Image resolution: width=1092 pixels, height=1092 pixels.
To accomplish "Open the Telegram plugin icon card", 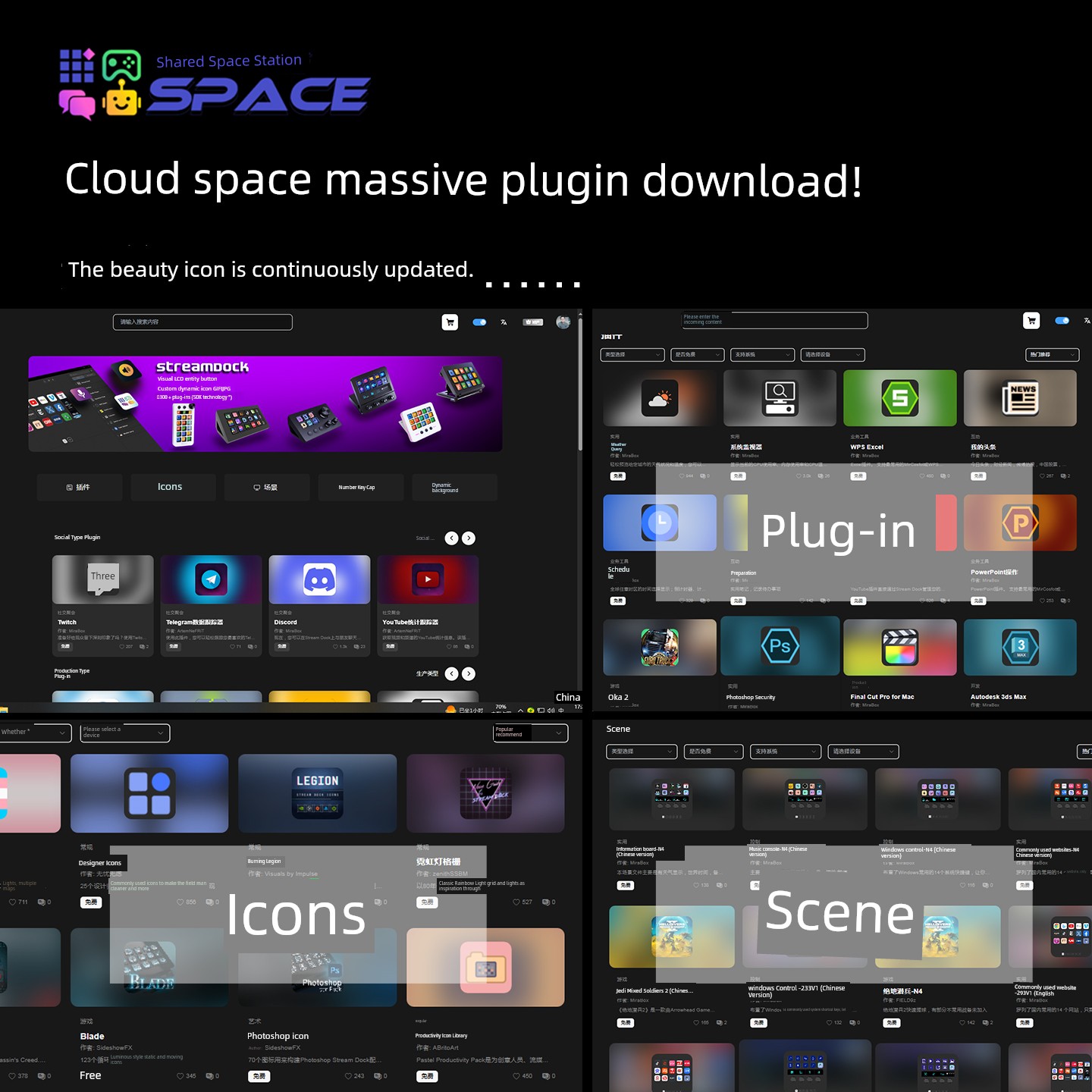I will pos(211,579).
